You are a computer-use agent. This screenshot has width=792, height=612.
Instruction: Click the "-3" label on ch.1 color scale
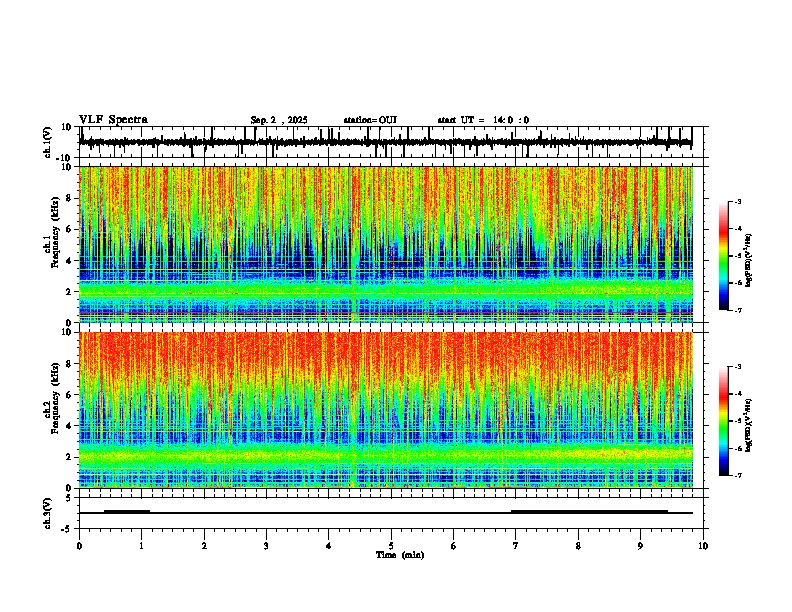[738, 201]
